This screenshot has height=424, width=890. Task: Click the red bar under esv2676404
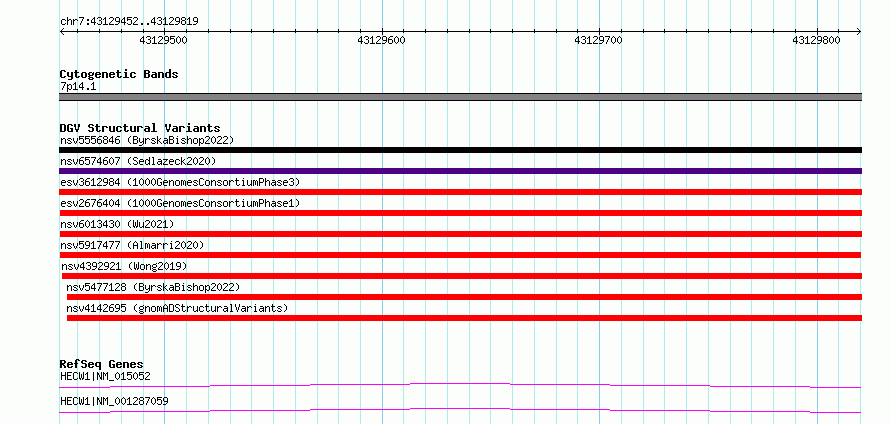460,213
